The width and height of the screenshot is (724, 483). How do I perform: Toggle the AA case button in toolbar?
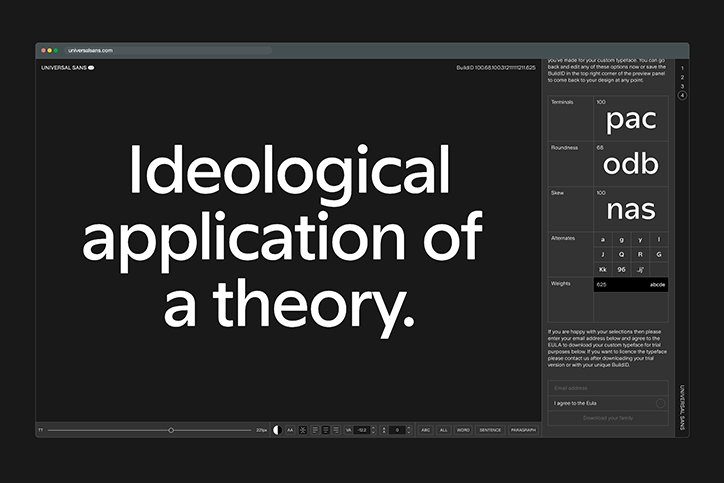[290, 430]
